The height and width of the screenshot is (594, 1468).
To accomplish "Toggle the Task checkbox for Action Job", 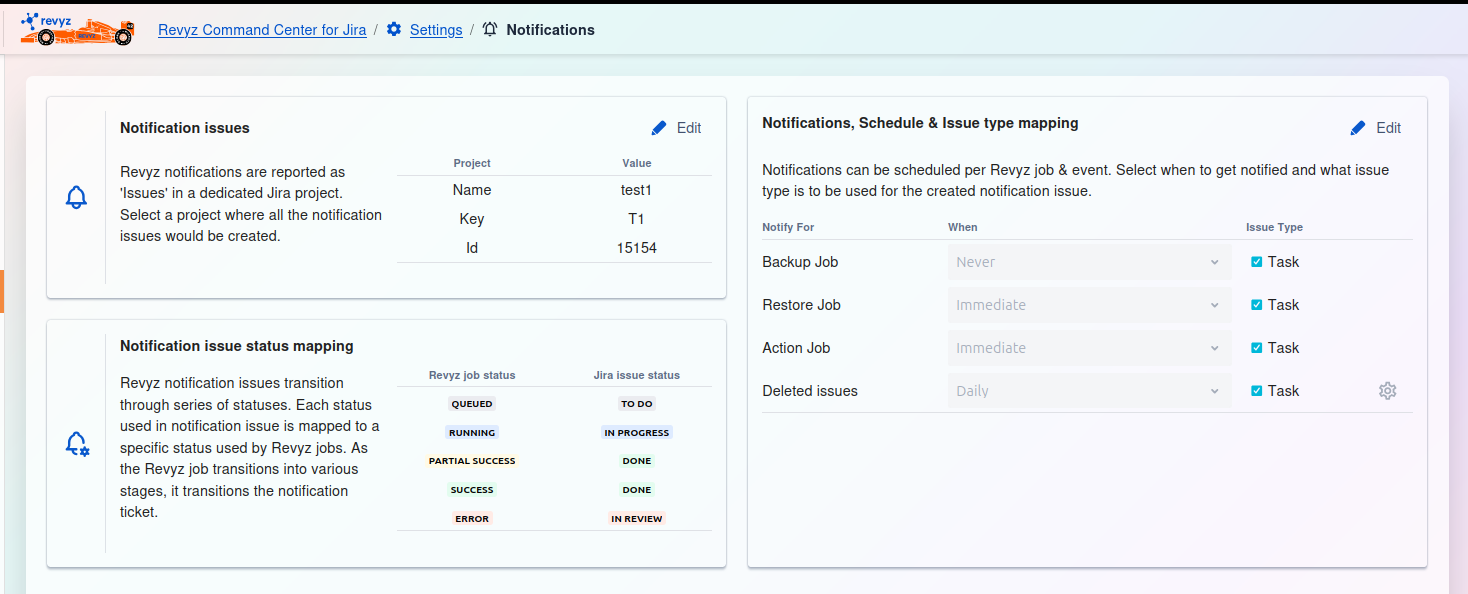I will [1257, 348].
